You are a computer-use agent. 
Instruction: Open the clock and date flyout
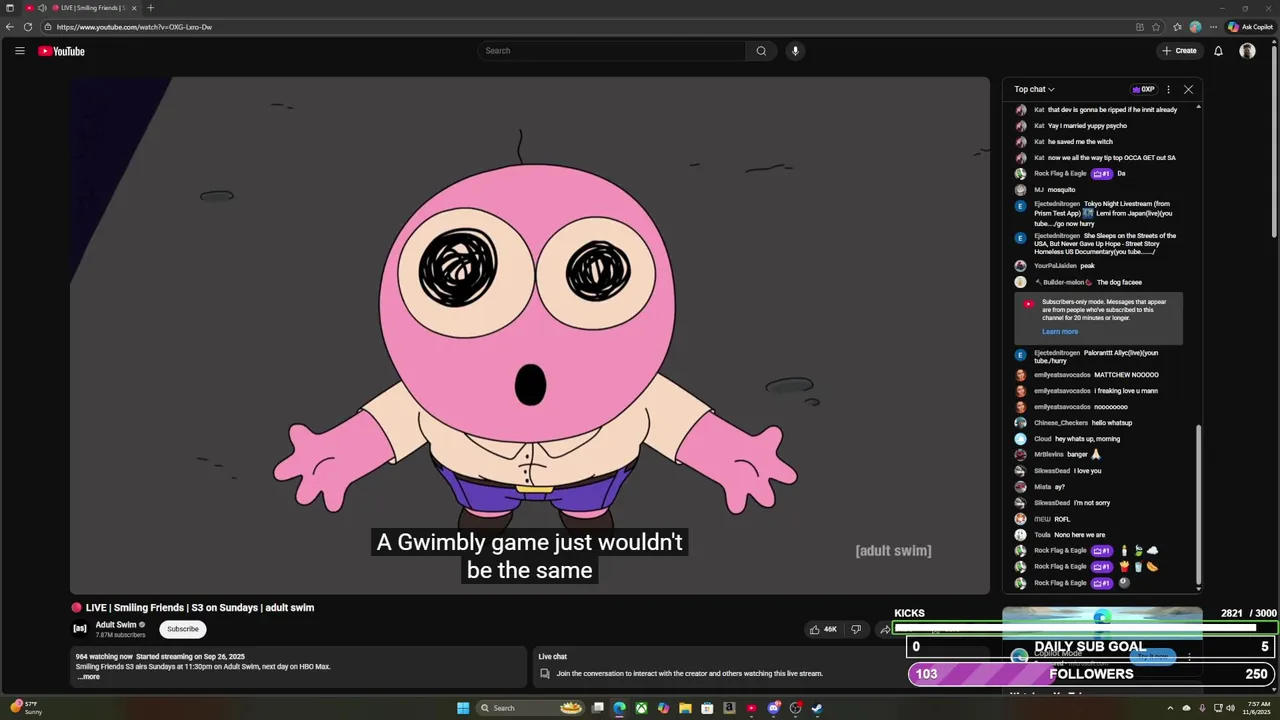tap(1258, 708)
